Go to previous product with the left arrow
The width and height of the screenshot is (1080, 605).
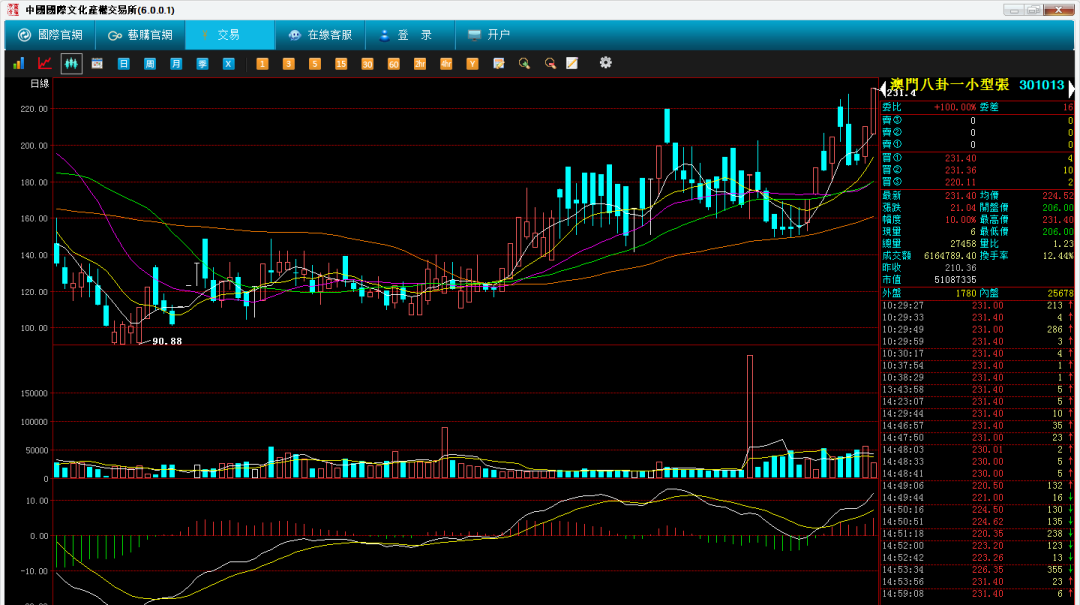(x=883, y=89)
